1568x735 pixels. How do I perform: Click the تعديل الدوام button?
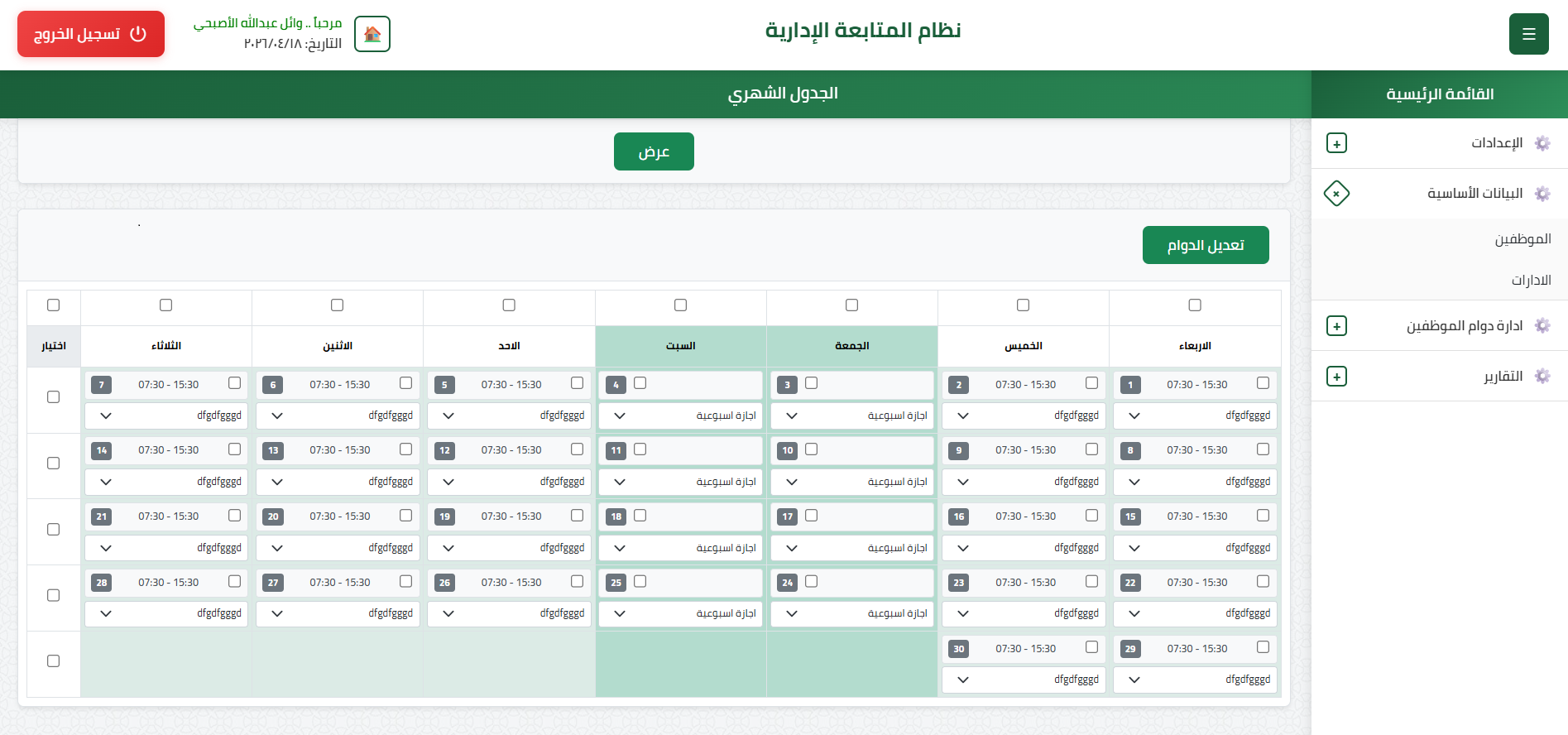coord(1206,245)
